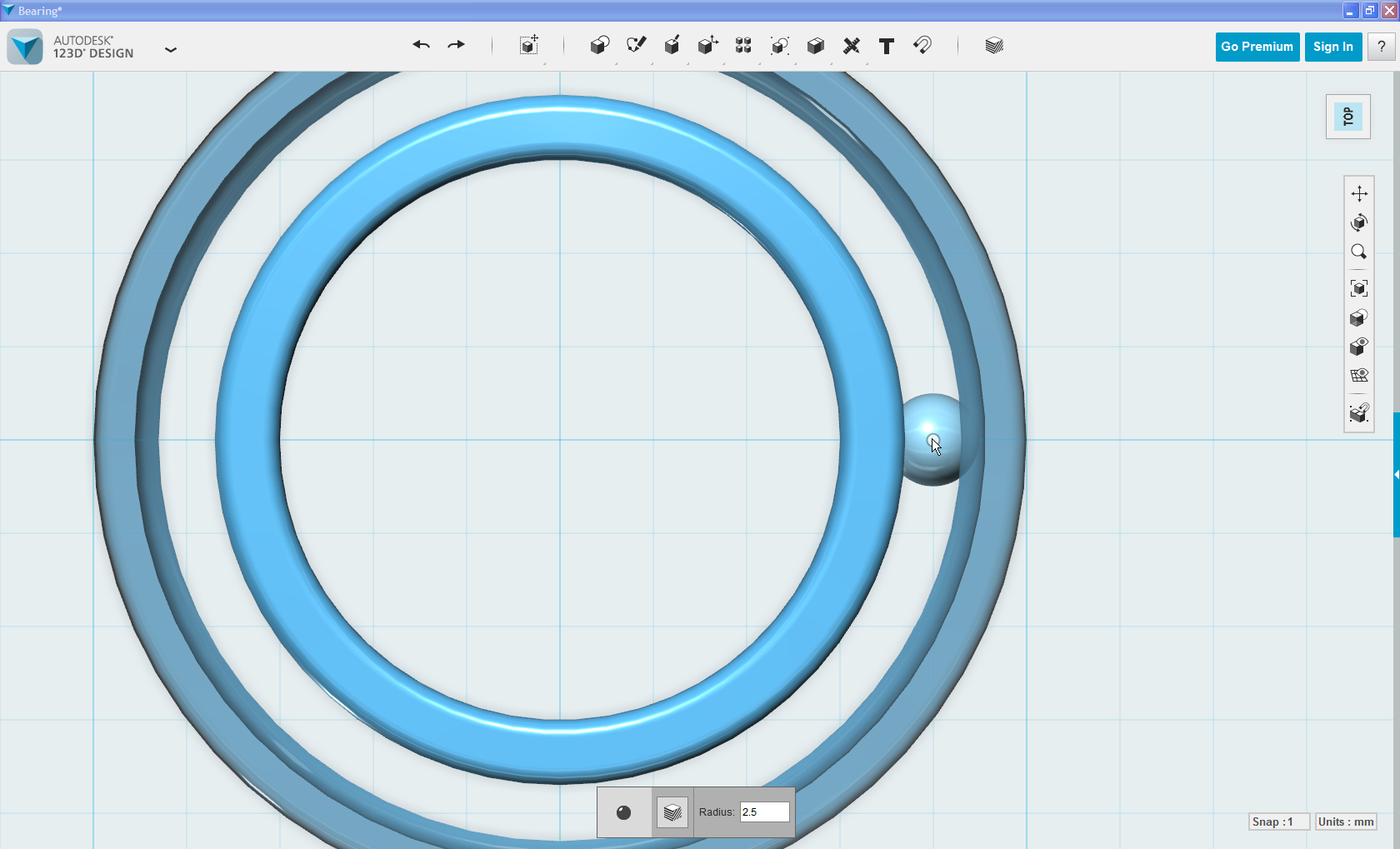Image resolution: width=1400 pixels, height=849 pixels.
Task: Open the Construct tool menu
Action: tap(672, 46)
